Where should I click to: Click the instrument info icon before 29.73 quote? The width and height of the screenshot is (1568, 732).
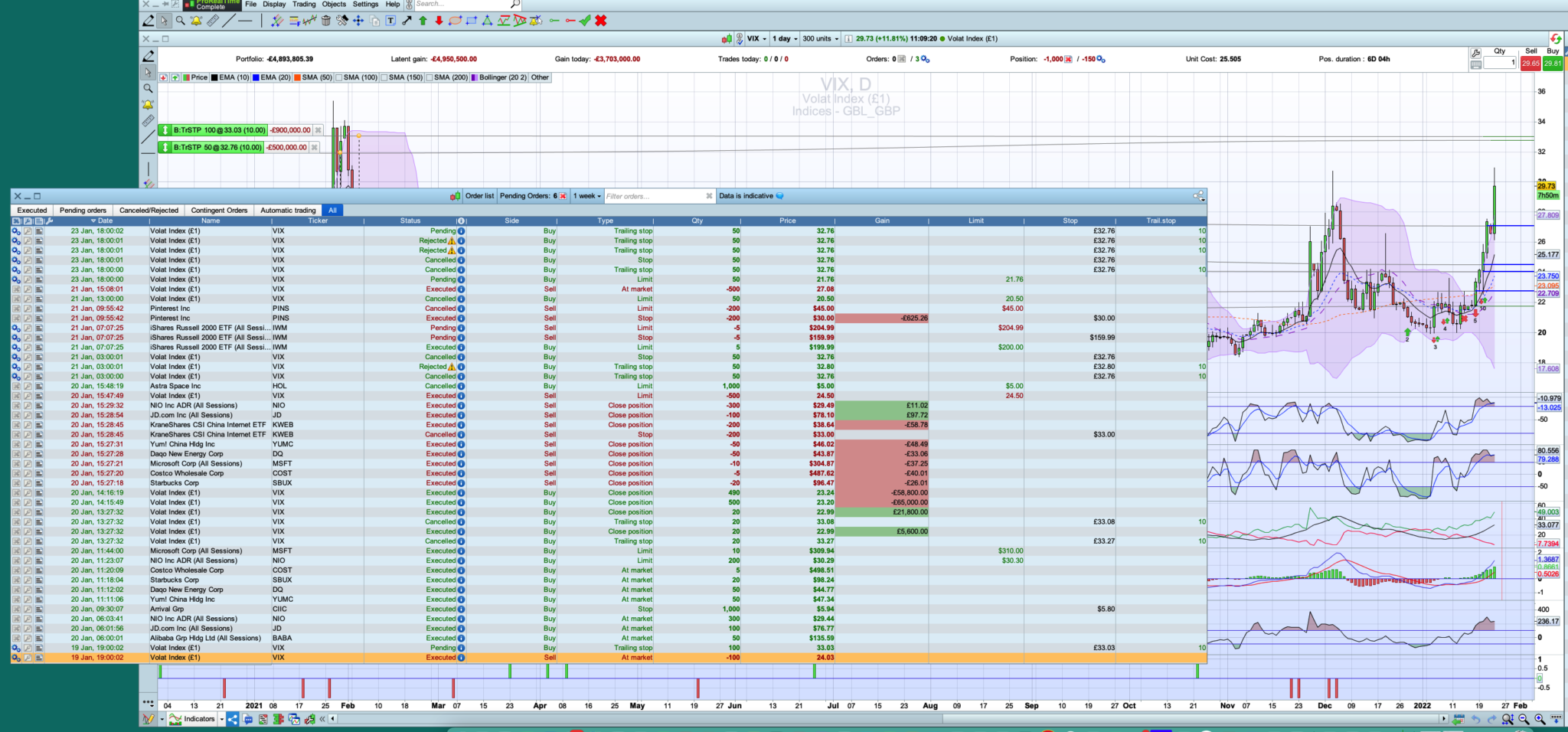pyautogui.click(x=849, y=38)
